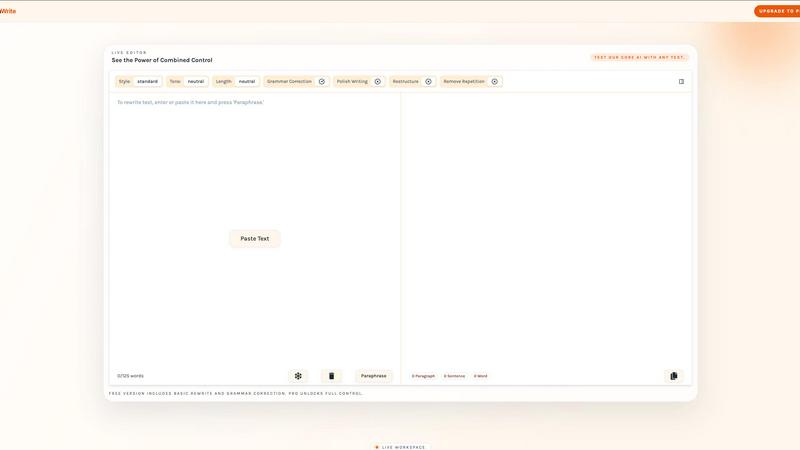Toggle the Polish Writing option
This screenshot has height=450, width=800.
pos(352,82)
